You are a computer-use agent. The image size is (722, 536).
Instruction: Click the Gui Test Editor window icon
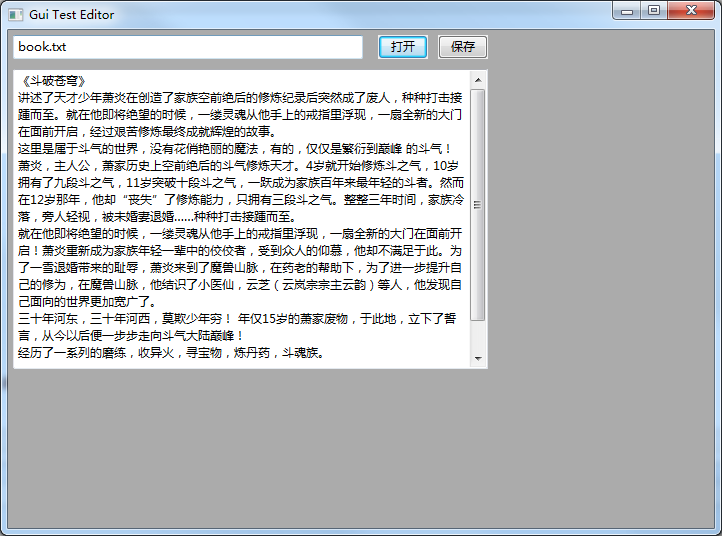16,15
